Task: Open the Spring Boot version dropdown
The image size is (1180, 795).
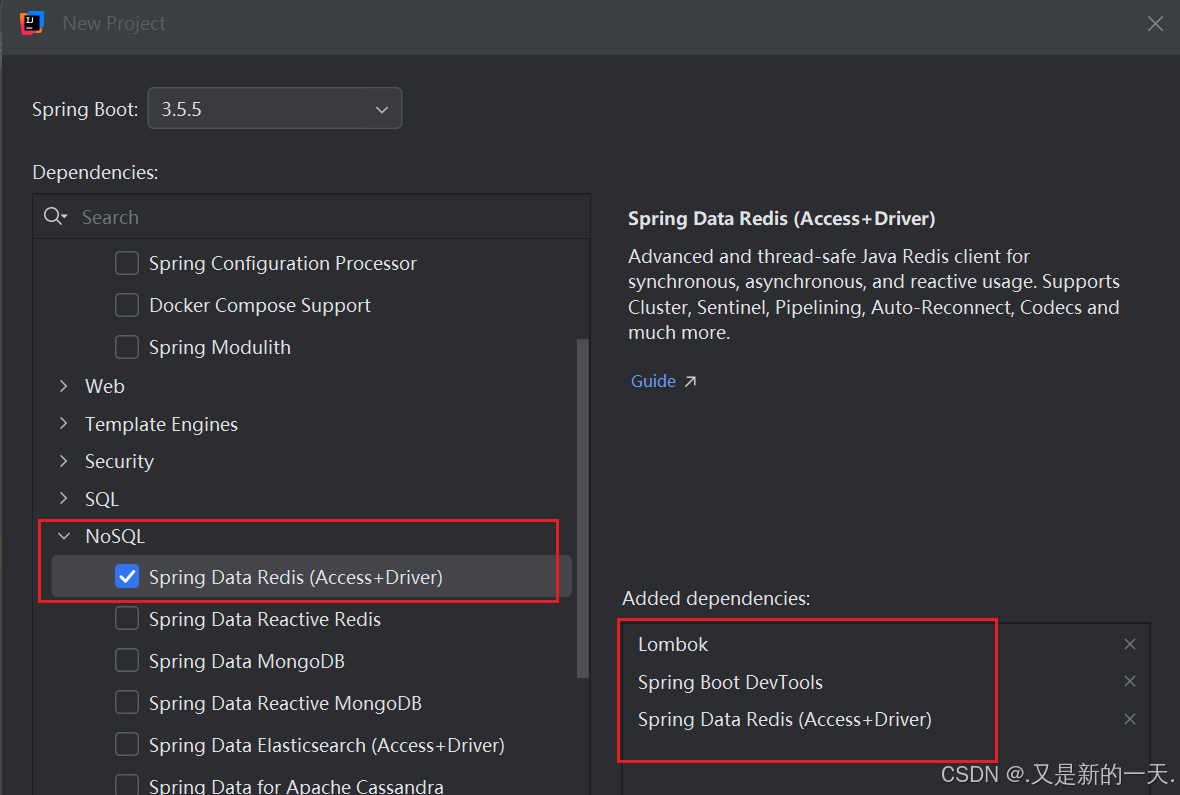Action: 275,108
